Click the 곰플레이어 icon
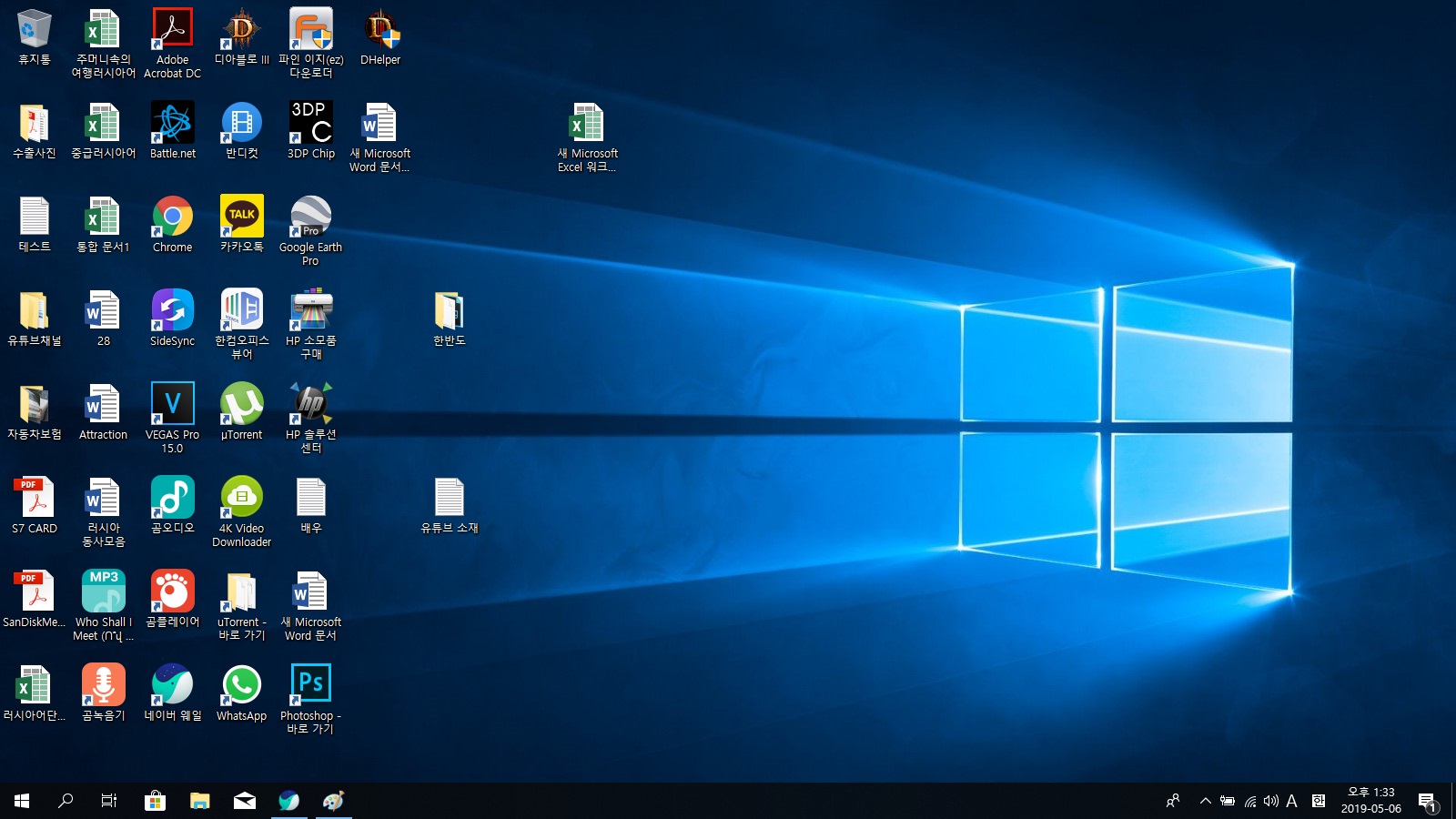Image resolution: width=1456 pixels, height=819 pixels. [x=173, y=600]
